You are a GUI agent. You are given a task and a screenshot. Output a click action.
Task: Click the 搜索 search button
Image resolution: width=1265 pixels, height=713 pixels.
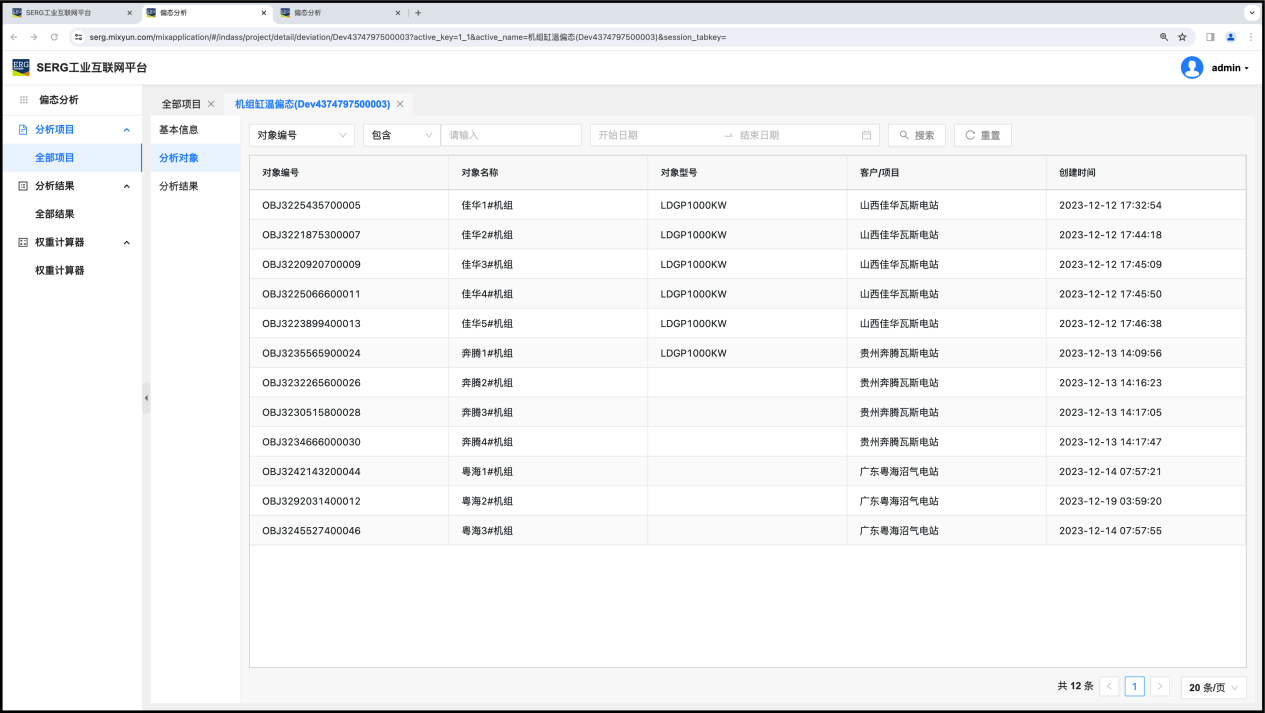[x=916, y=135]
